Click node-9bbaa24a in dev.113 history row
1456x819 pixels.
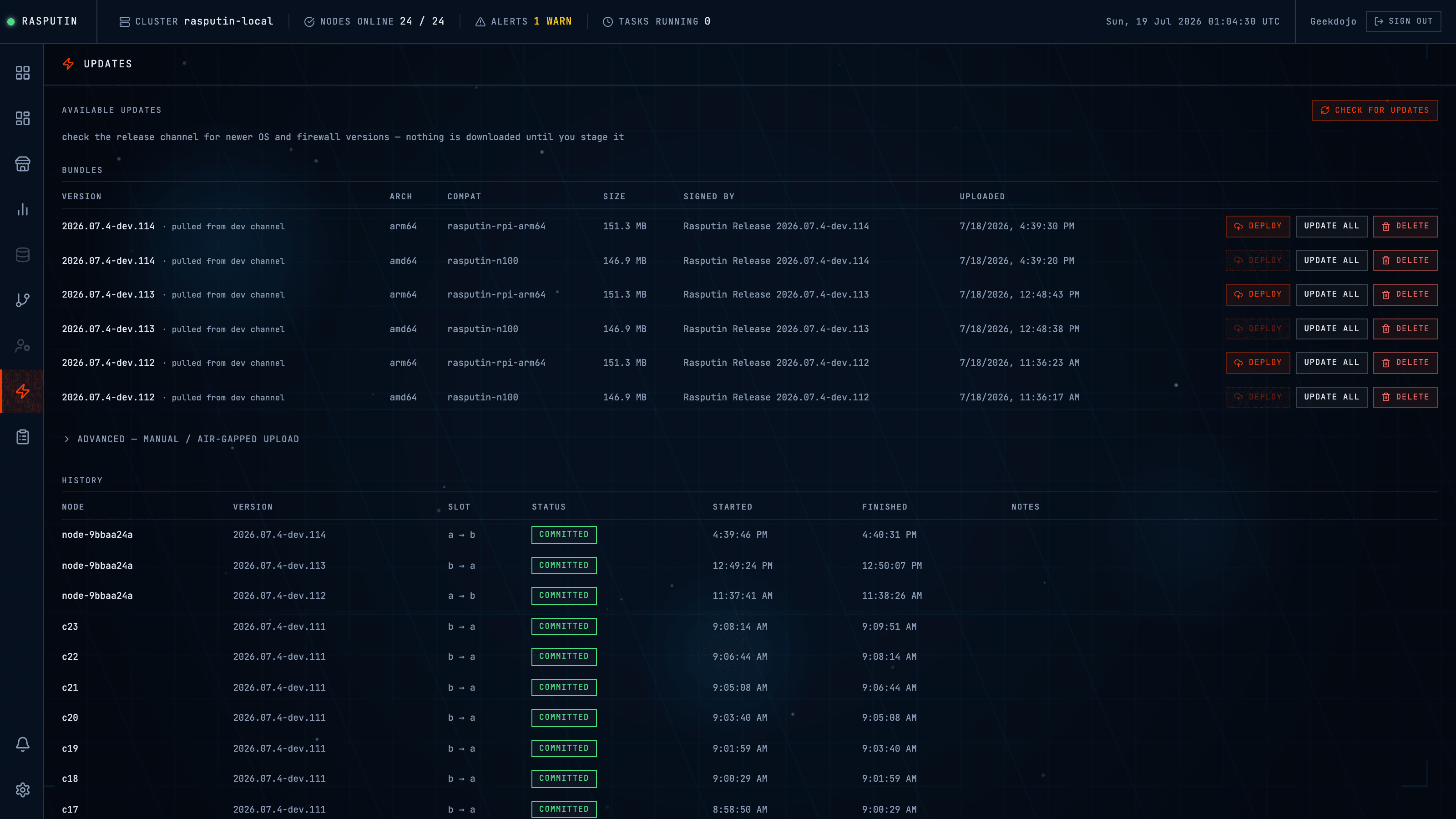coord(97,566)
